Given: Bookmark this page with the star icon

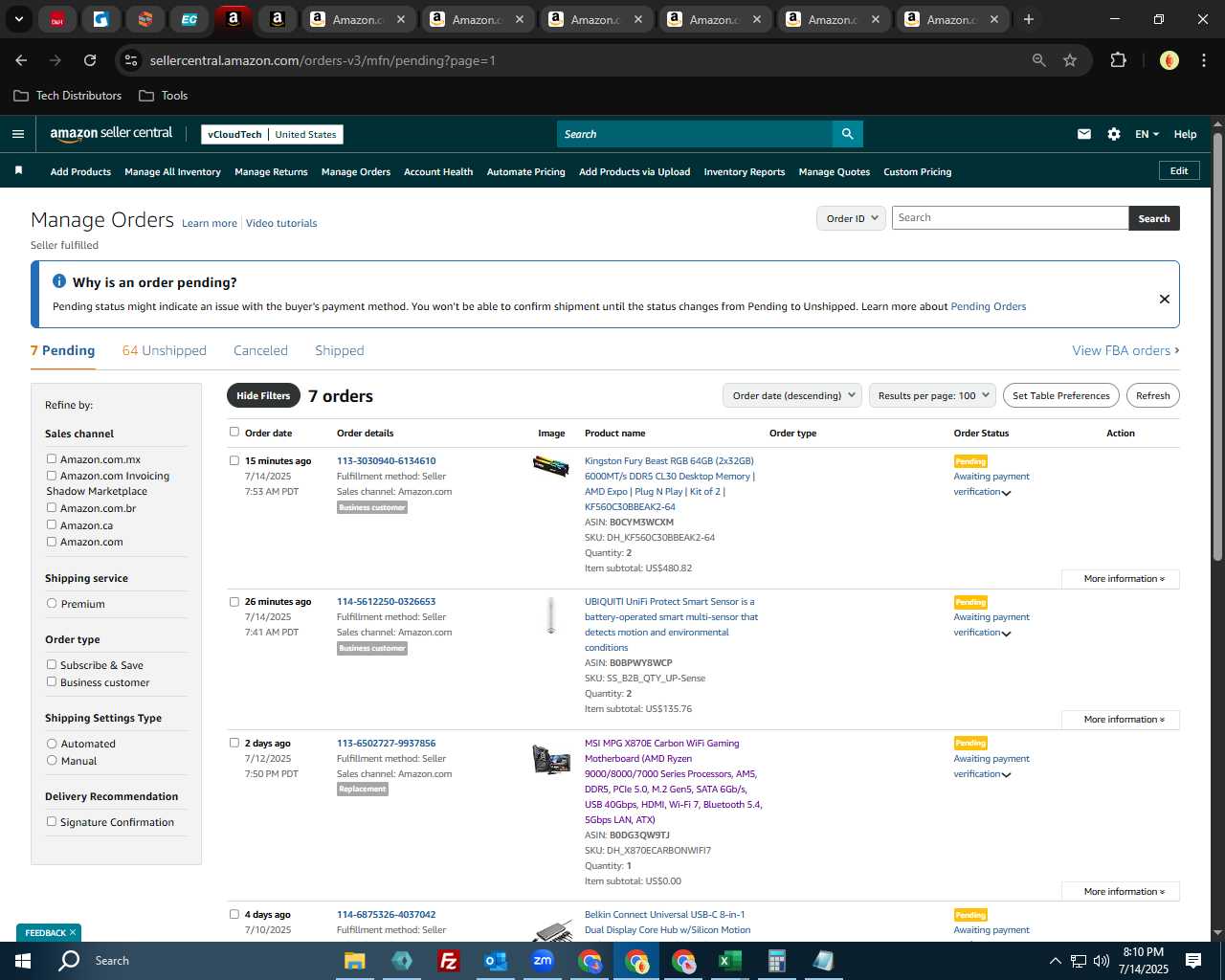Looking at the screenshot, I should 1070,60.
